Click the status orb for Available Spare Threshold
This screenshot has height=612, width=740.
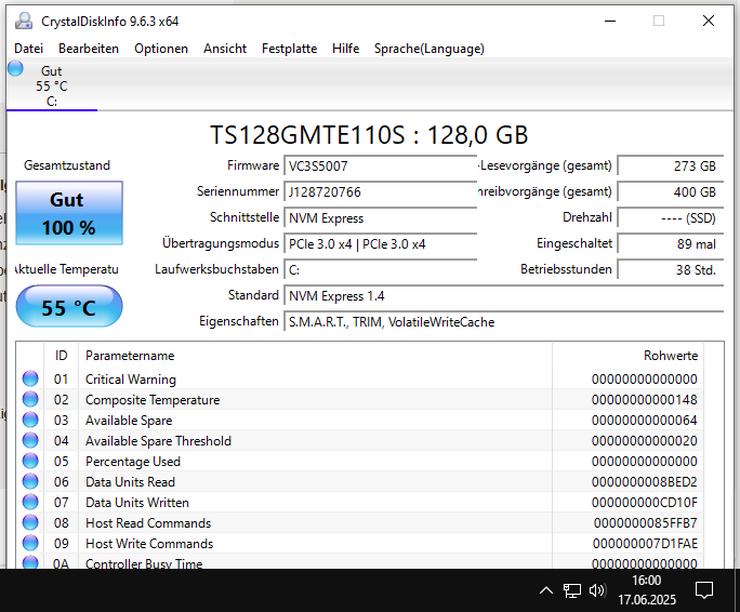30,441
